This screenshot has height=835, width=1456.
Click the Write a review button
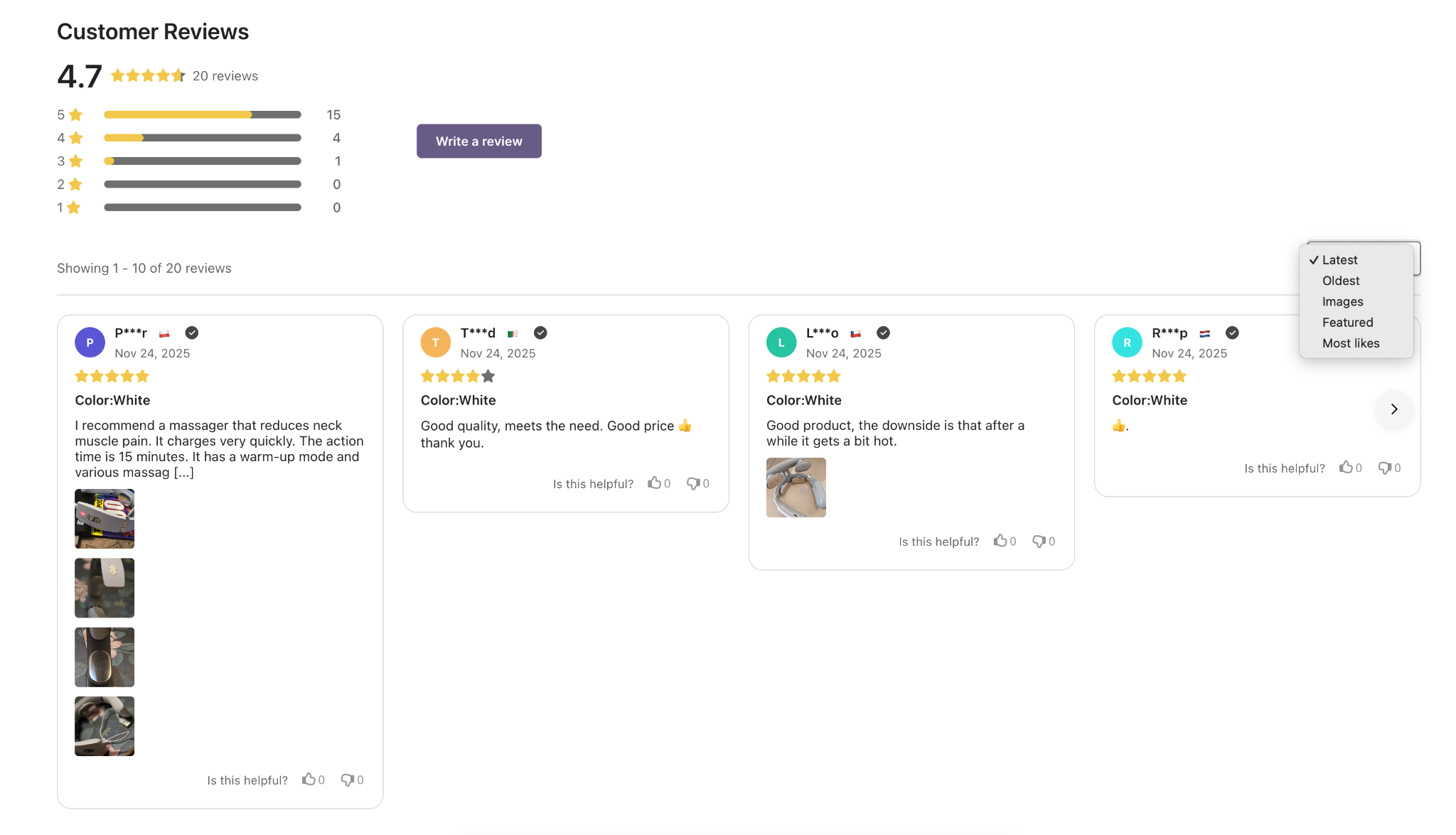pyautogui.click(x=478, y=141)
